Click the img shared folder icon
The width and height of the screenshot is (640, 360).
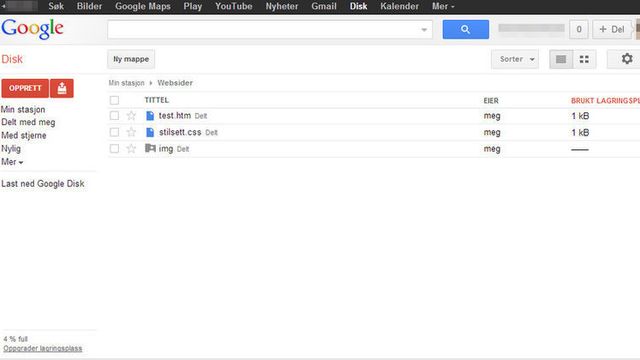tap(150, 148)
